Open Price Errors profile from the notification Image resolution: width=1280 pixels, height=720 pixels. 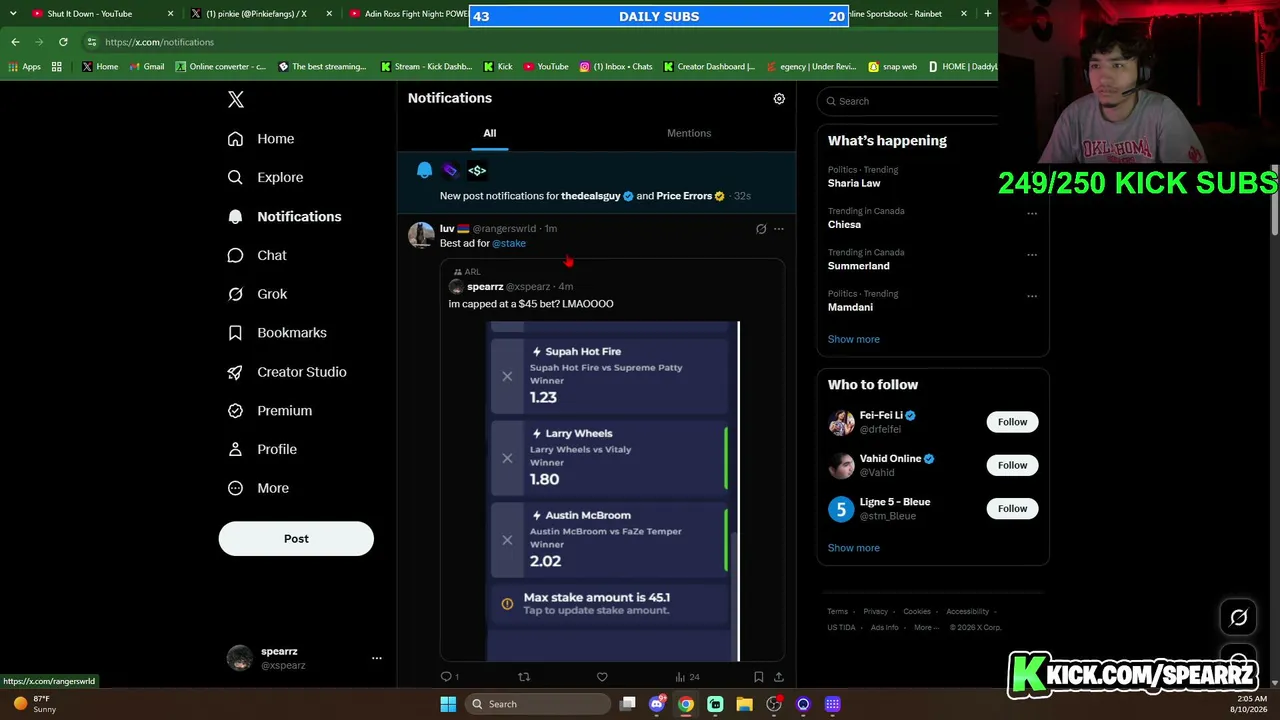point(684,196)
